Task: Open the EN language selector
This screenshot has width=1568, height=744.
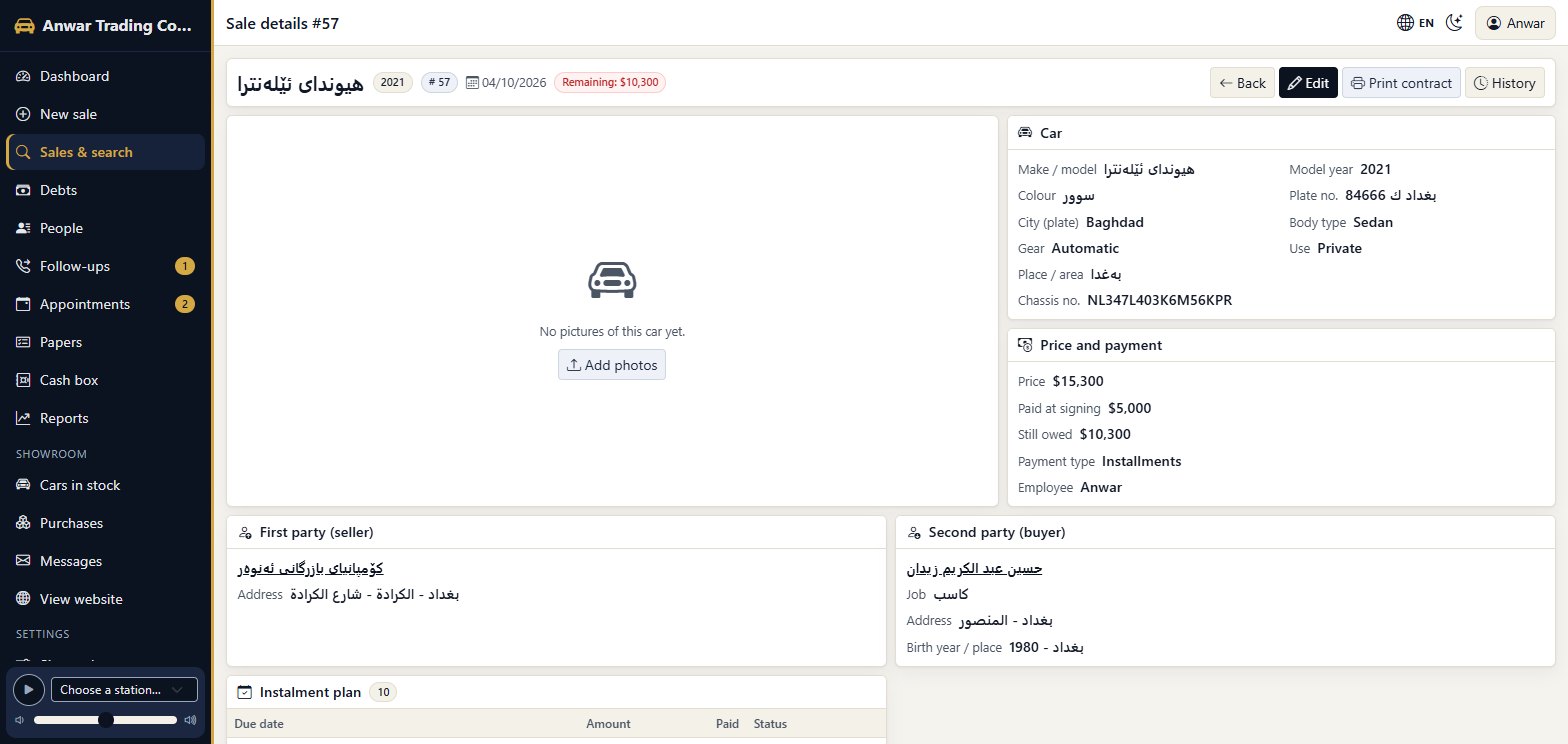Action: (x=1415, y=23)
